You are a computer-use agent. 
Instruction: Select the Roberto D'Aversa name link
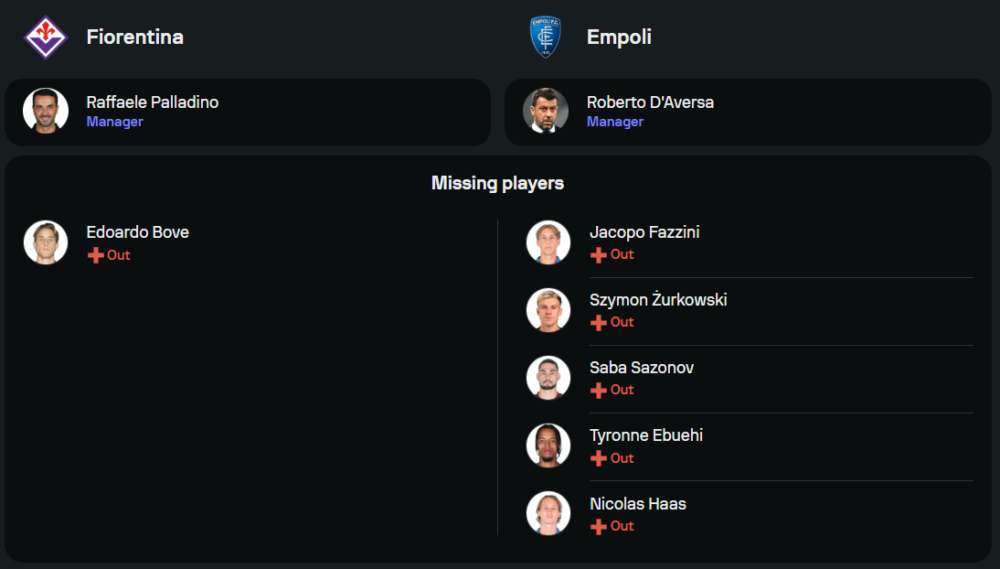click(x=650, y=102)
